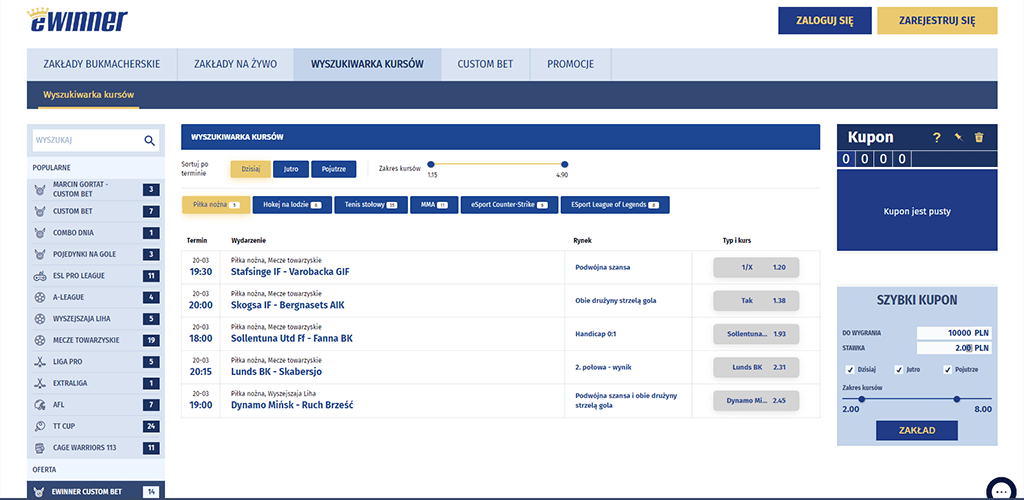Toggle the Jutro checkbox in Szybki Kupon
Image resolution: width=1024 pixels, height=500 pixels.
[x=899, y=369]
